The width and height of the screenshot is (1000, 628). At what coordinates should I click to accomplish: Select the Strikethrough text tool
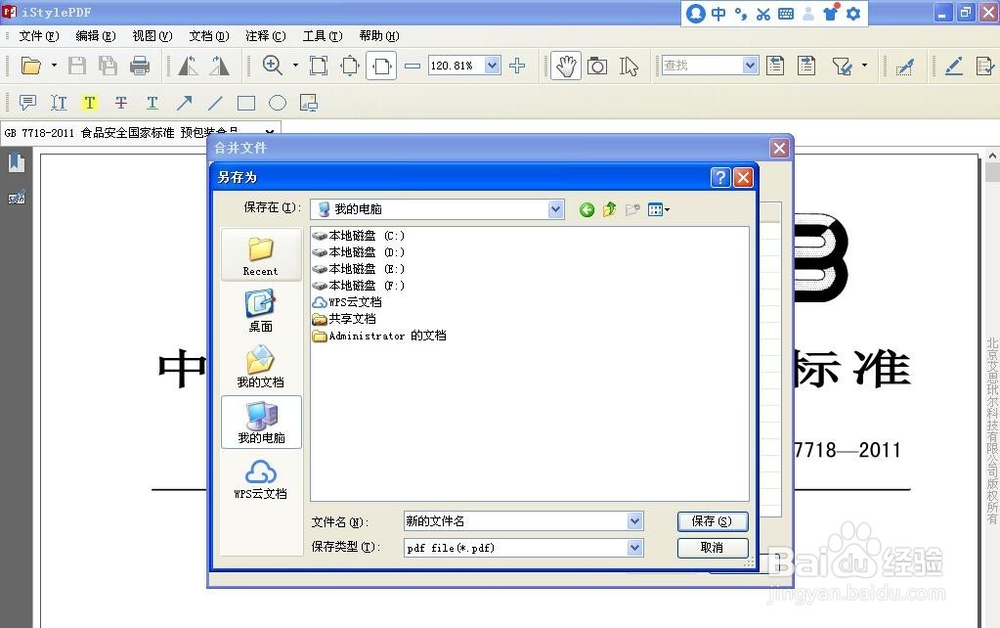pos(121,103)
